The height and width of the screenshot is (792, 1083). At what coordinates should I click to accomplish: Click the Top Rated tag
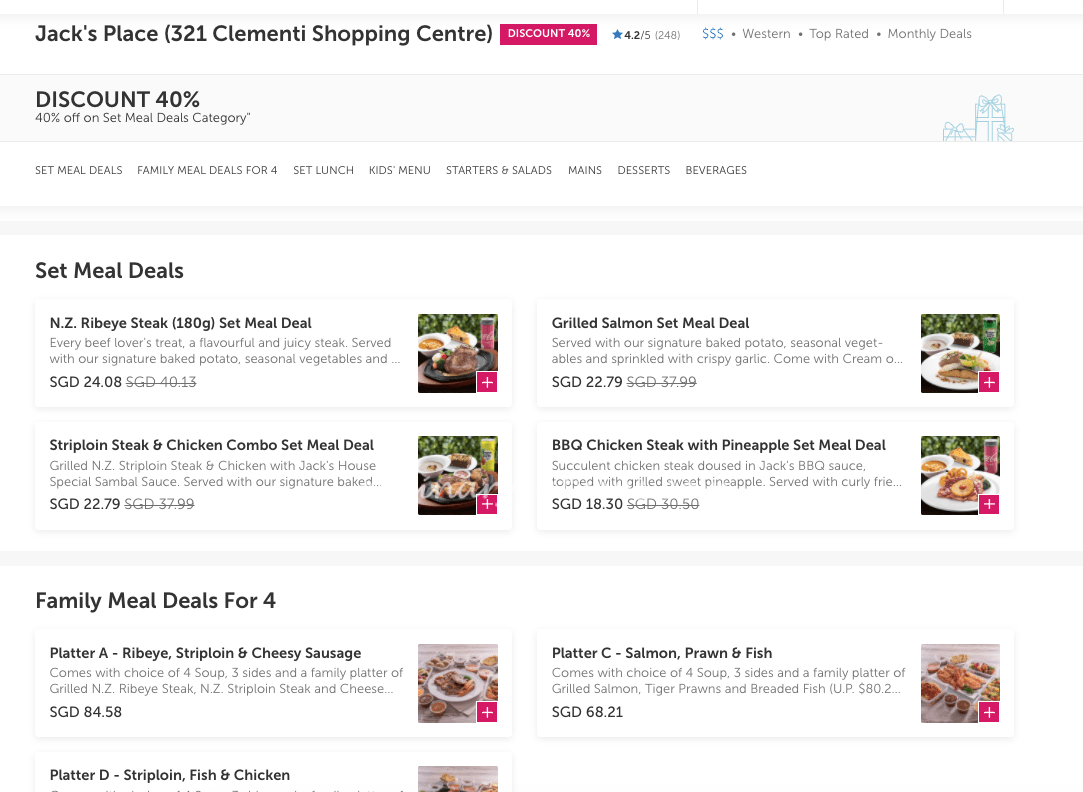point(838,34)
